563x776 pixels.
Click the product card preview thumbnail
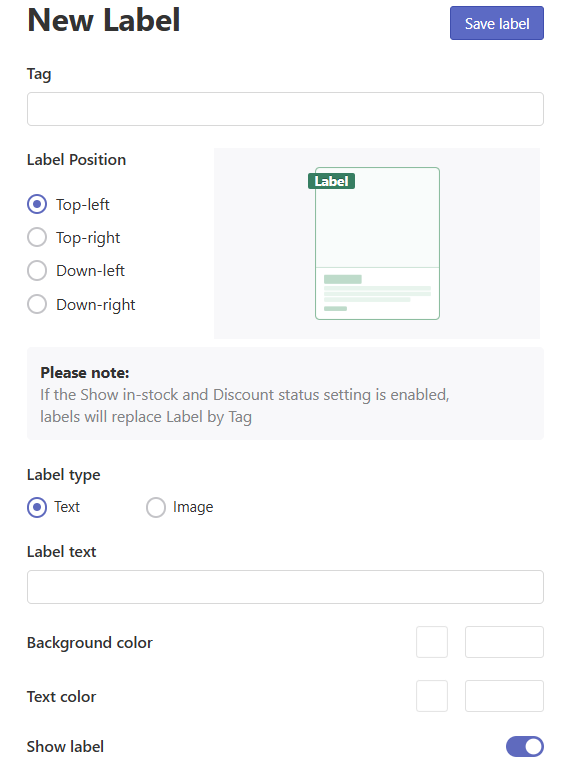[377, 243]
